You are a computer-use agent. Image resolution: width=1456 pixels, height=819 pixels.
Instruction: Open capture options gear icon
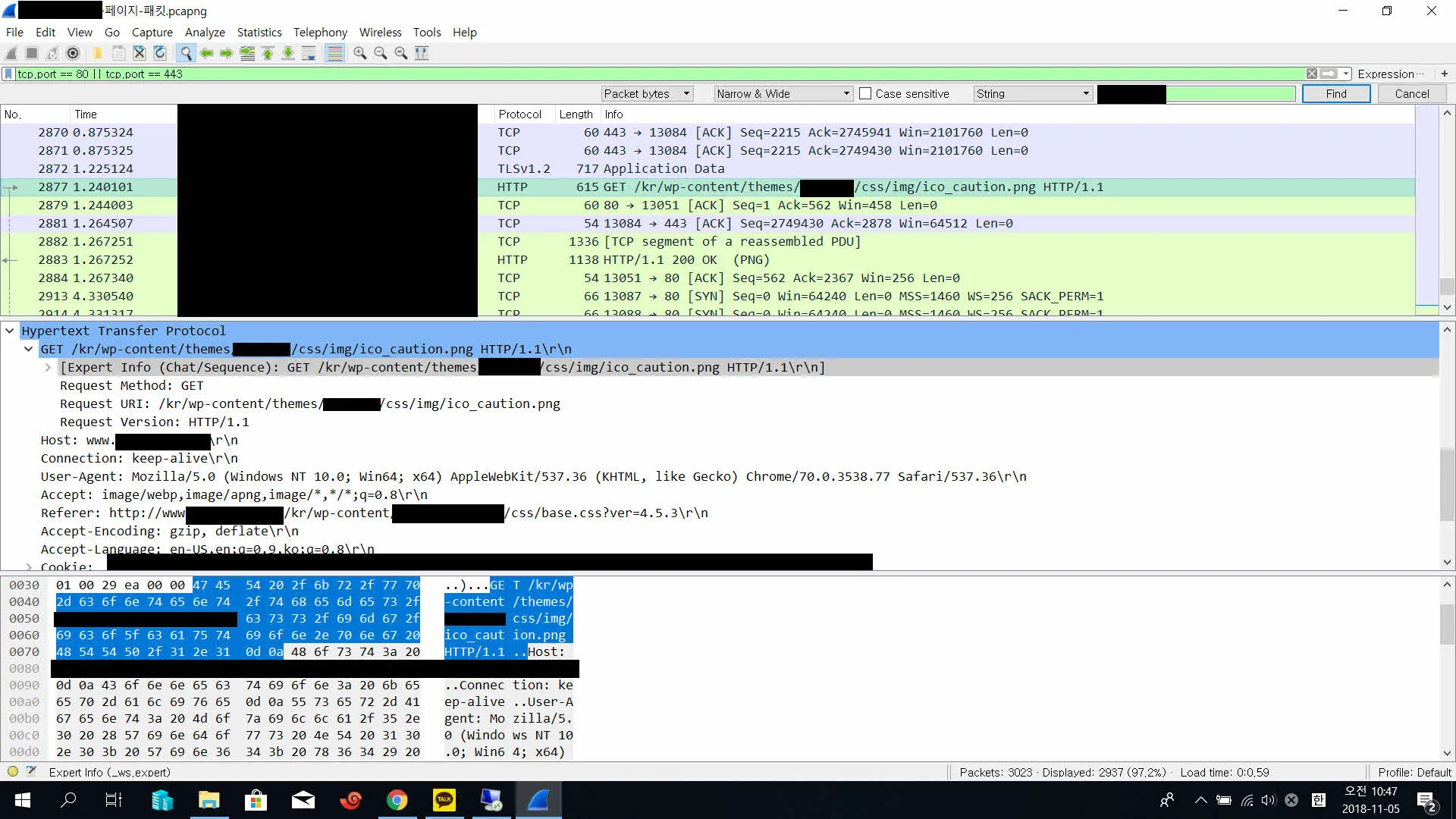coord(73,53)
